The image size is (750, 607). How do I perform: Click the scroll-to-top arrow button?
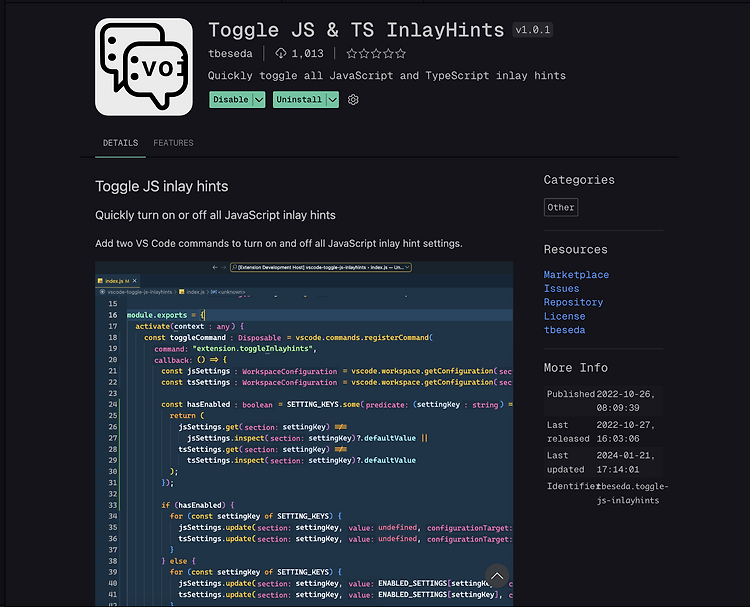[497, 575]
